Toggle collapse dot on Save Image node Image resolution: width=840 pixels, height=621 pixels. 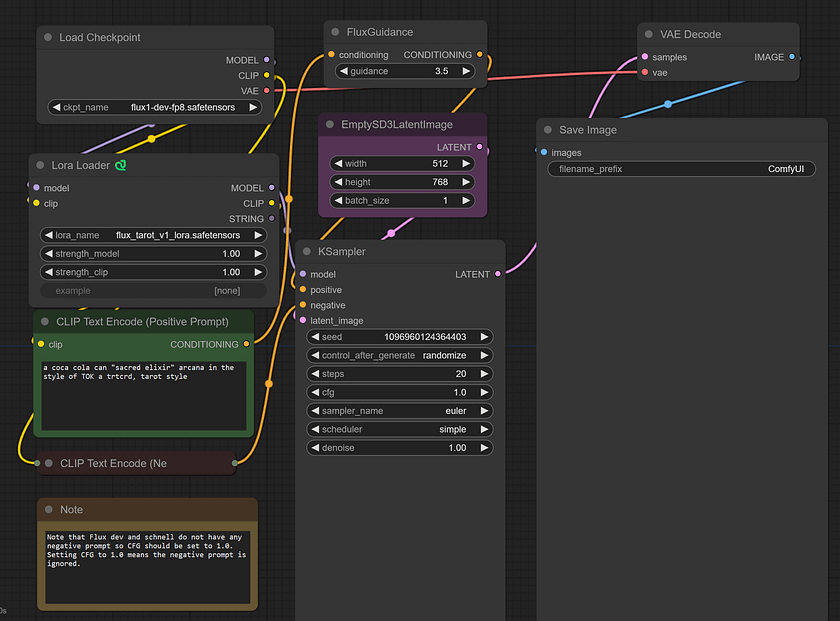point(548,130)
